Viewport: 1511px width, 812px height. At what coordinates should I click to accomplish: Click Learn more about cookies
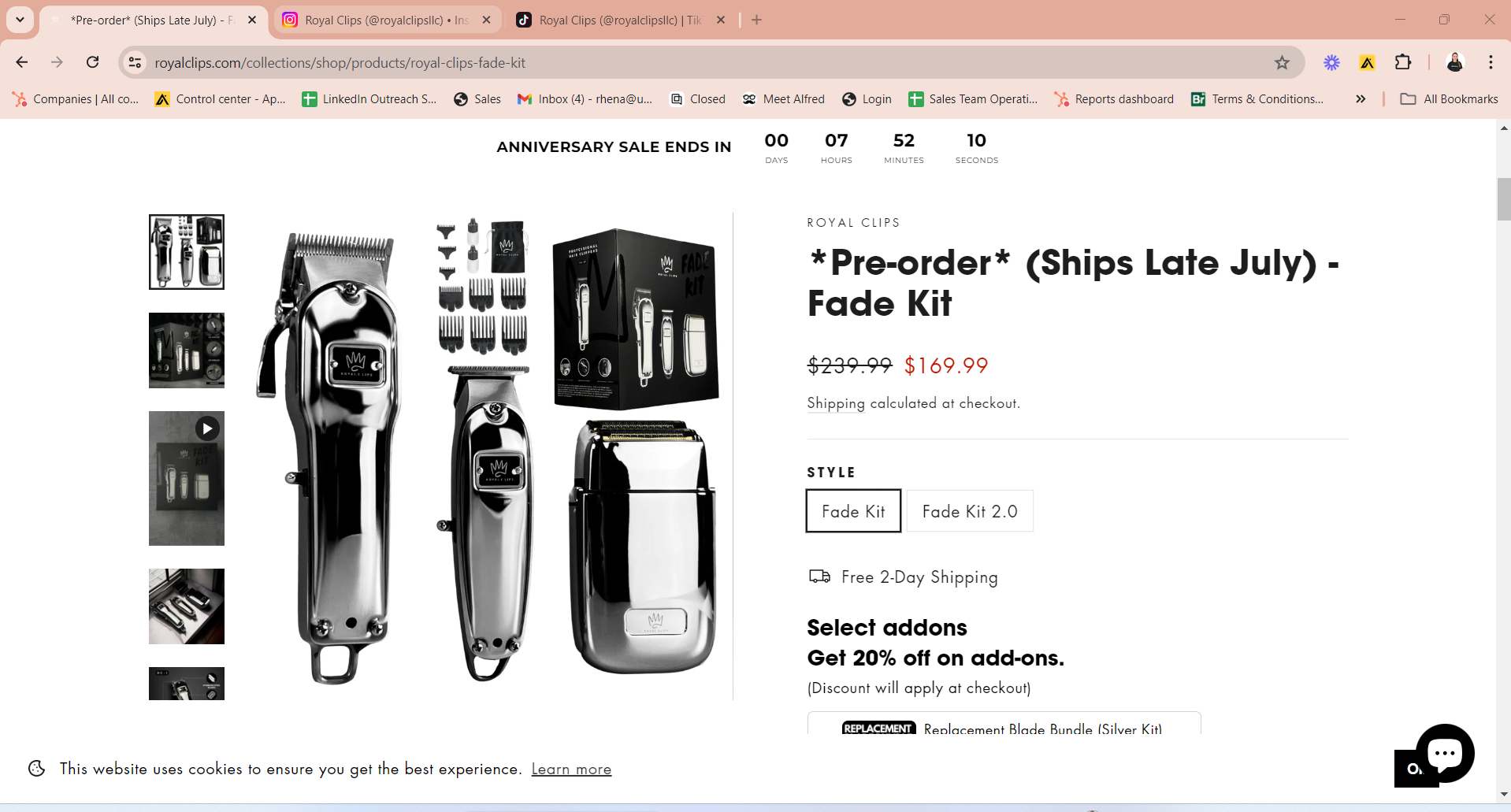pyautogui.click(x=571, y=769)
